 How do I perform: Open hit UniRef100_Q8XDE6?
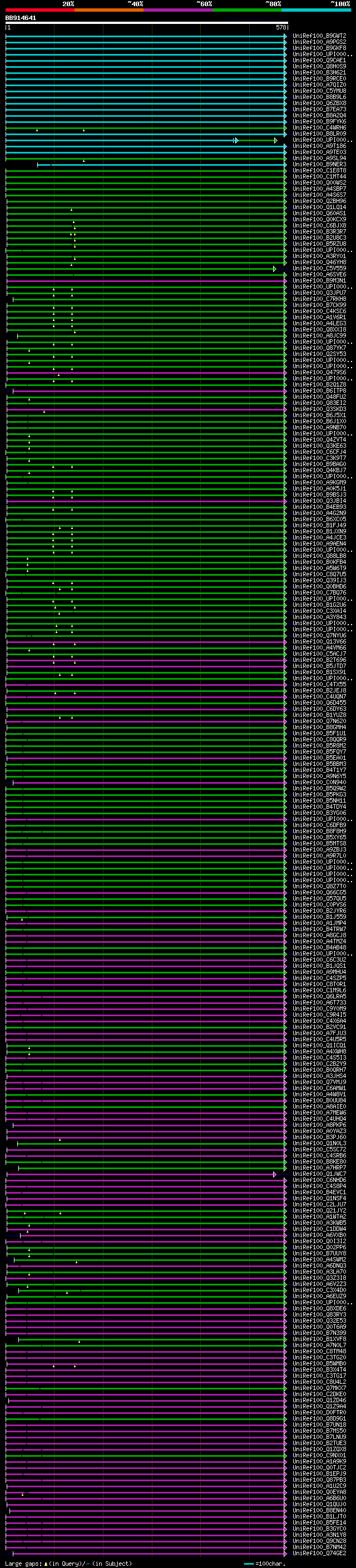[x=319, y=1308]
